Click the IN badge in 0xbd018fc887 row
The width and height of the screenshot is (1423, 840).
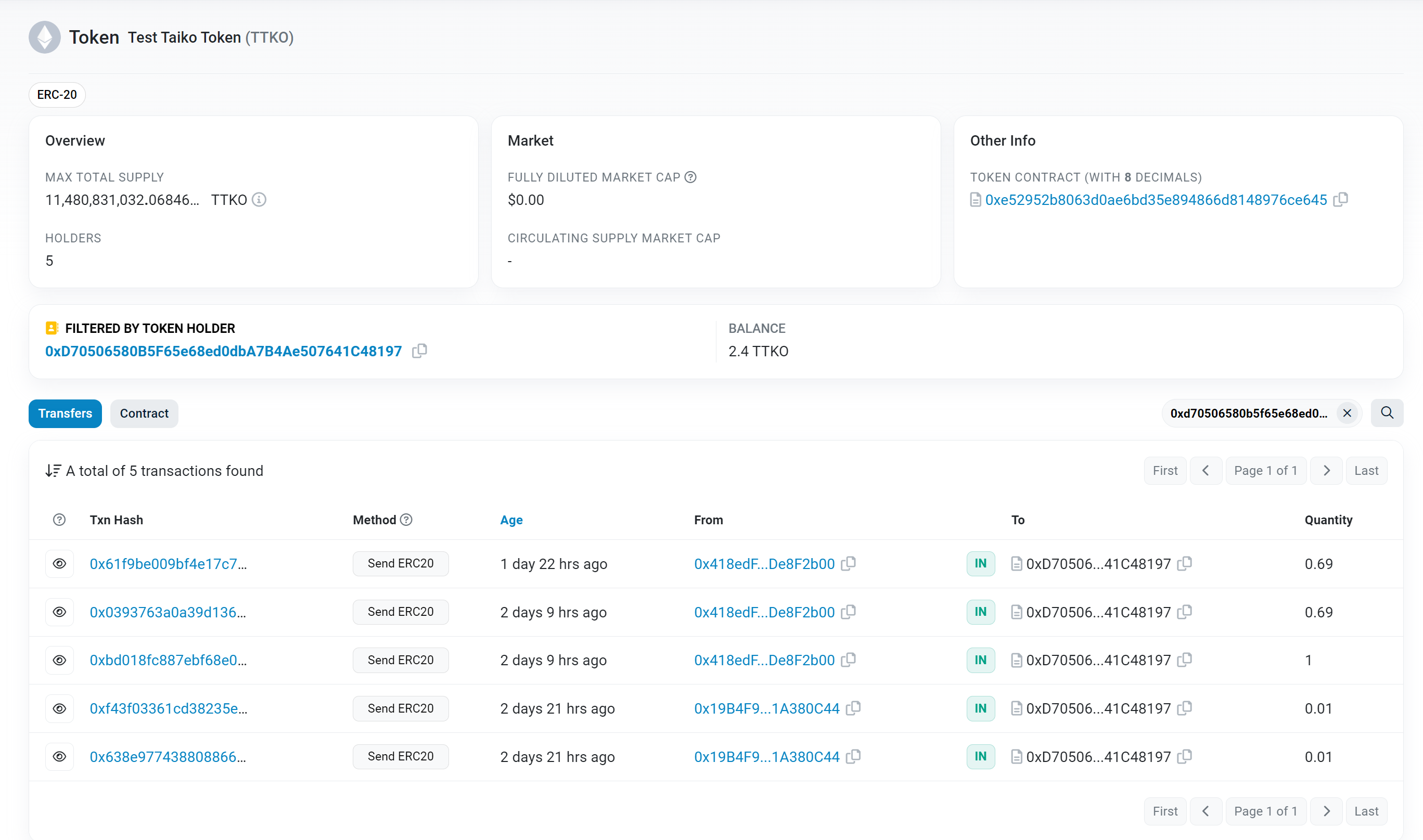tap(981, 660)
